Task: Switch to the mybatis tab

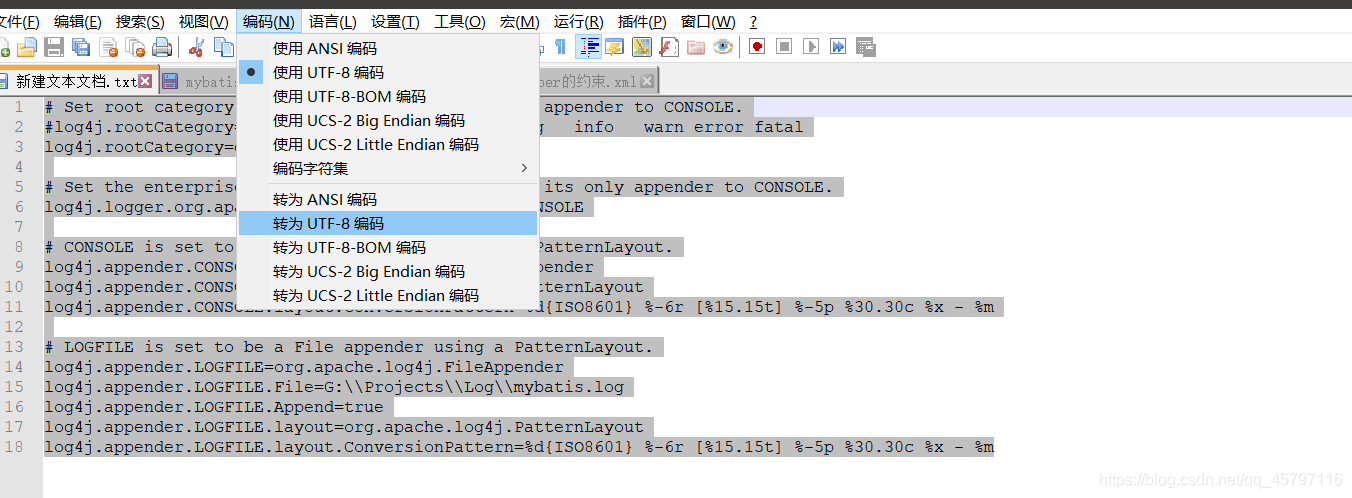Action: 198,81
